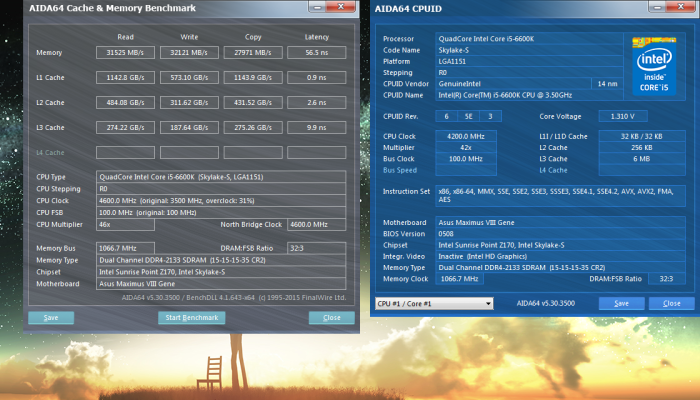700x400 pixels.
Task: Click the North Bridge Clock 4600.0 MHz field
Action: [x=317, y=225]
